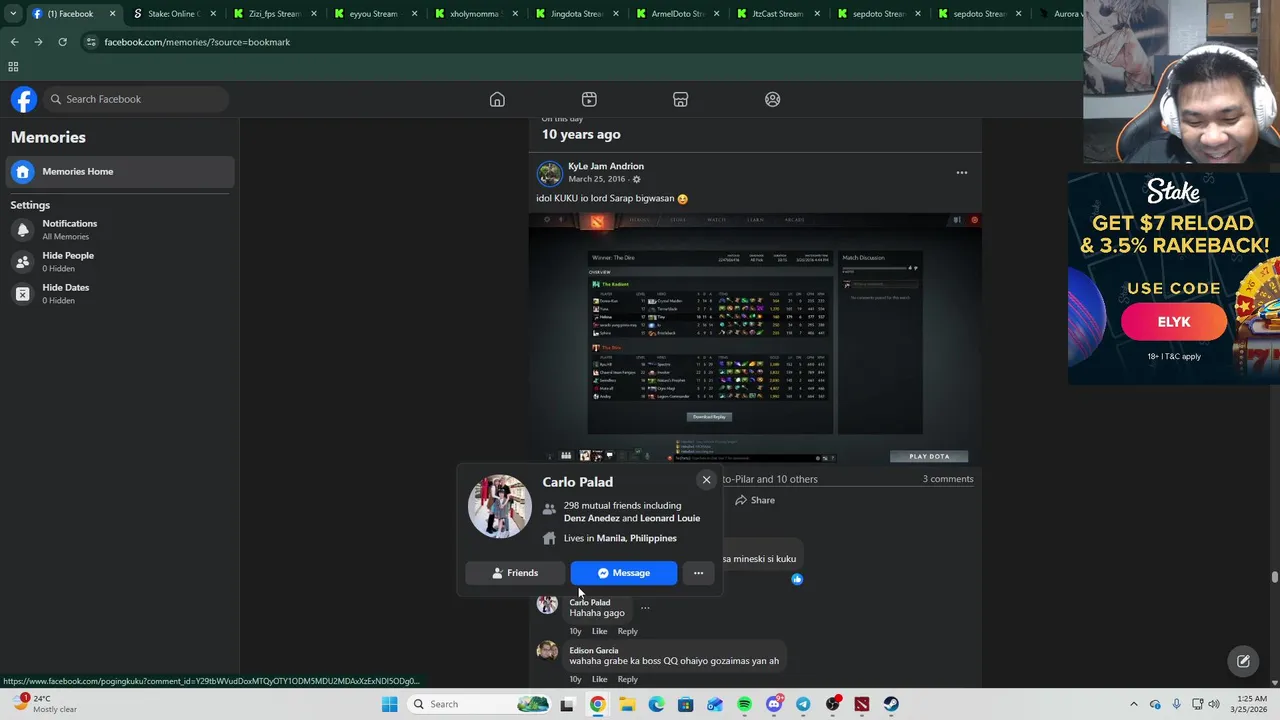Click the Facebook logo

[24, 99]
